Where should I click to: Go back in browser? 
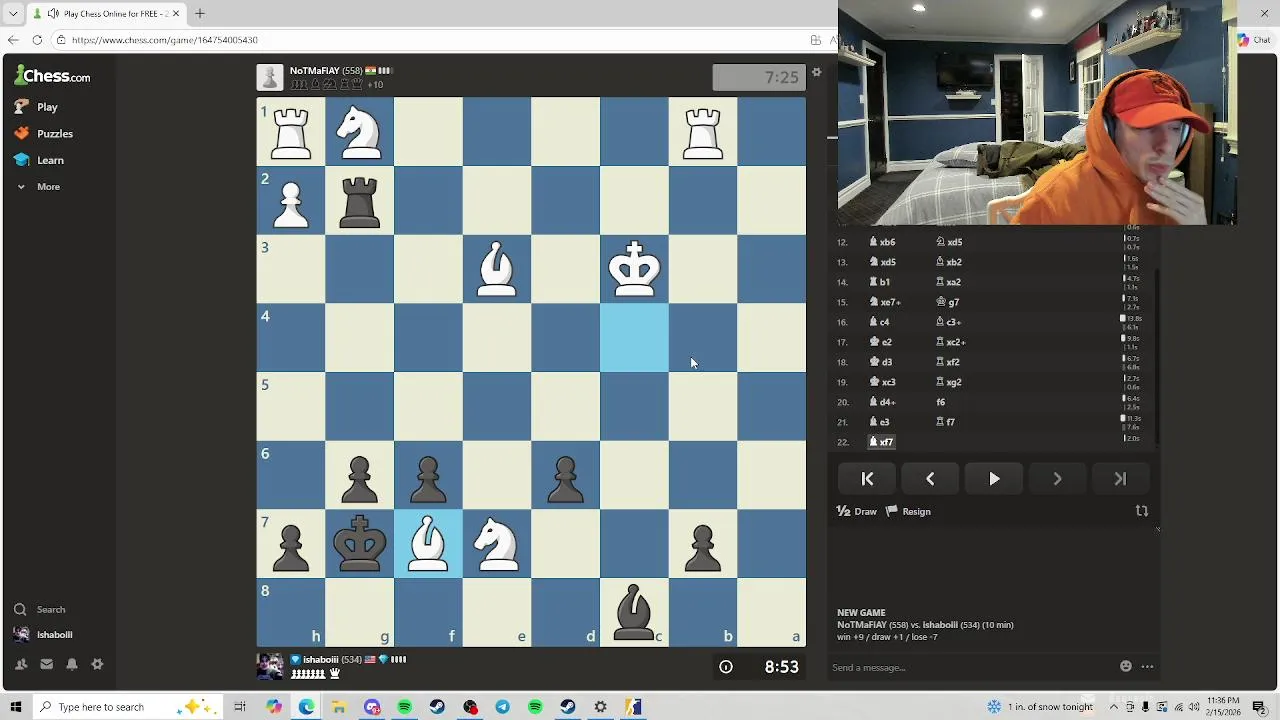click(12, 40)
